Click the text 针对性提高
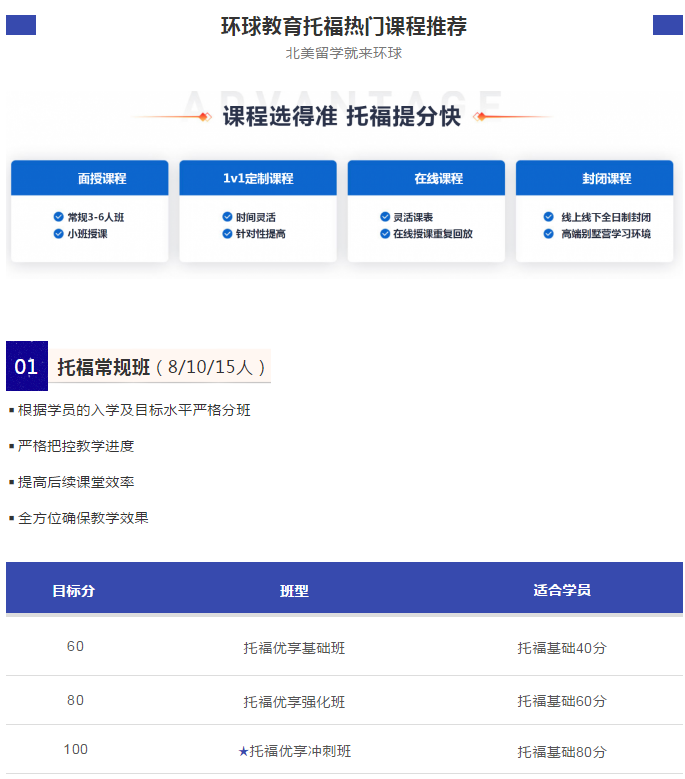Viewport: 685px width, 779px height. [261, 234]
